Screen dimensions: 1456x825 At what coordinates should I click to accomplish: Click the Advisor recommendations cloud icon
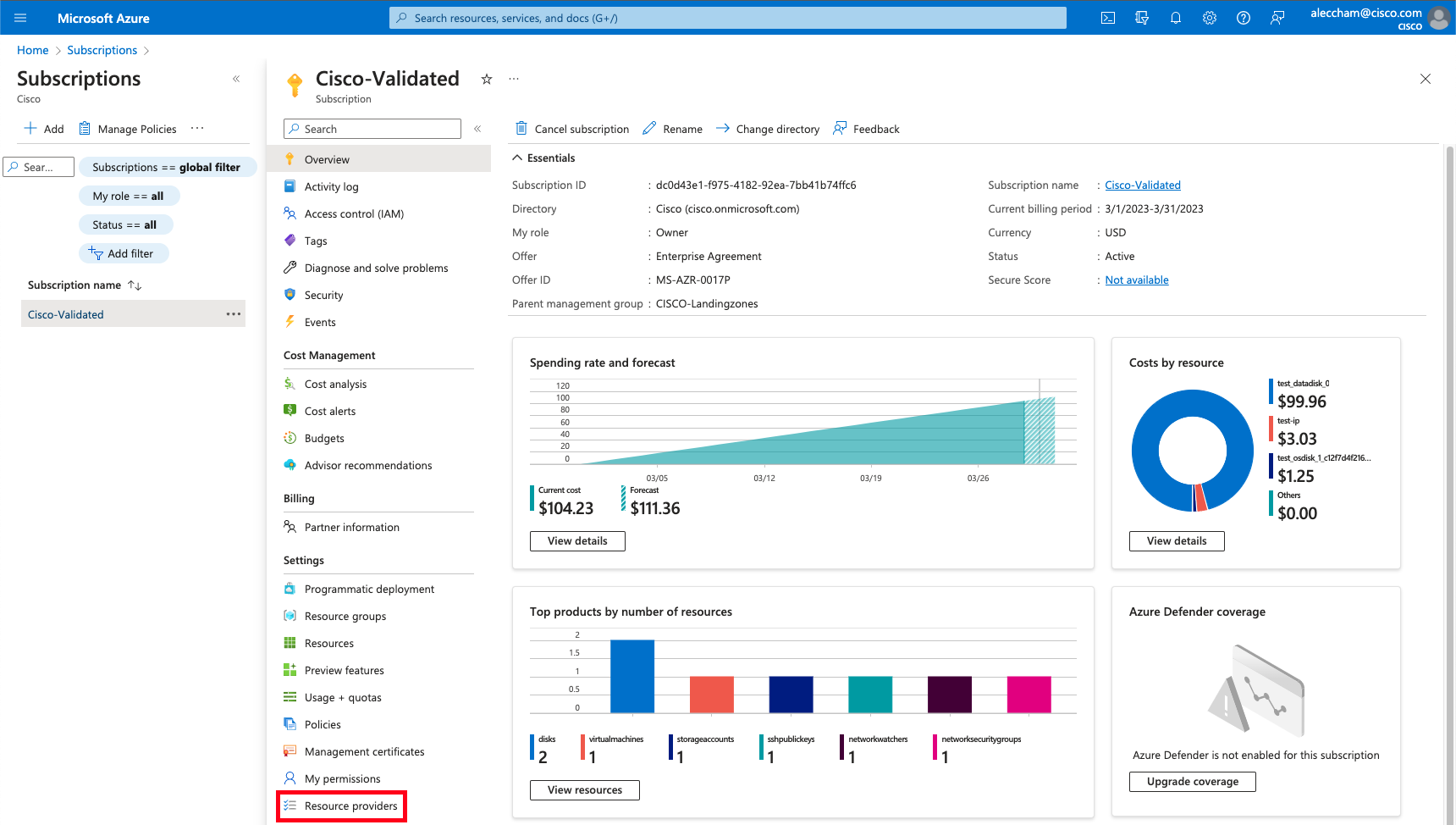pyautogui.click(x=290, y=465)
